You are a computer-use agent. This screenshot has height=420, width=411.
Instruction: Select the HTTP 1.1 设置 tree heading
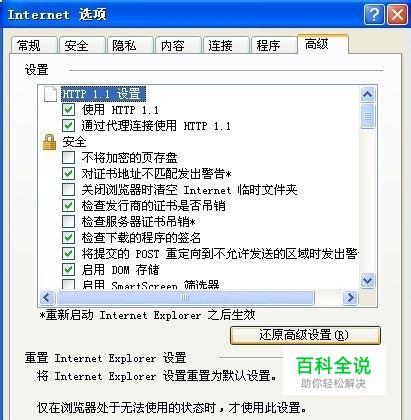click(x=103, y=94)
